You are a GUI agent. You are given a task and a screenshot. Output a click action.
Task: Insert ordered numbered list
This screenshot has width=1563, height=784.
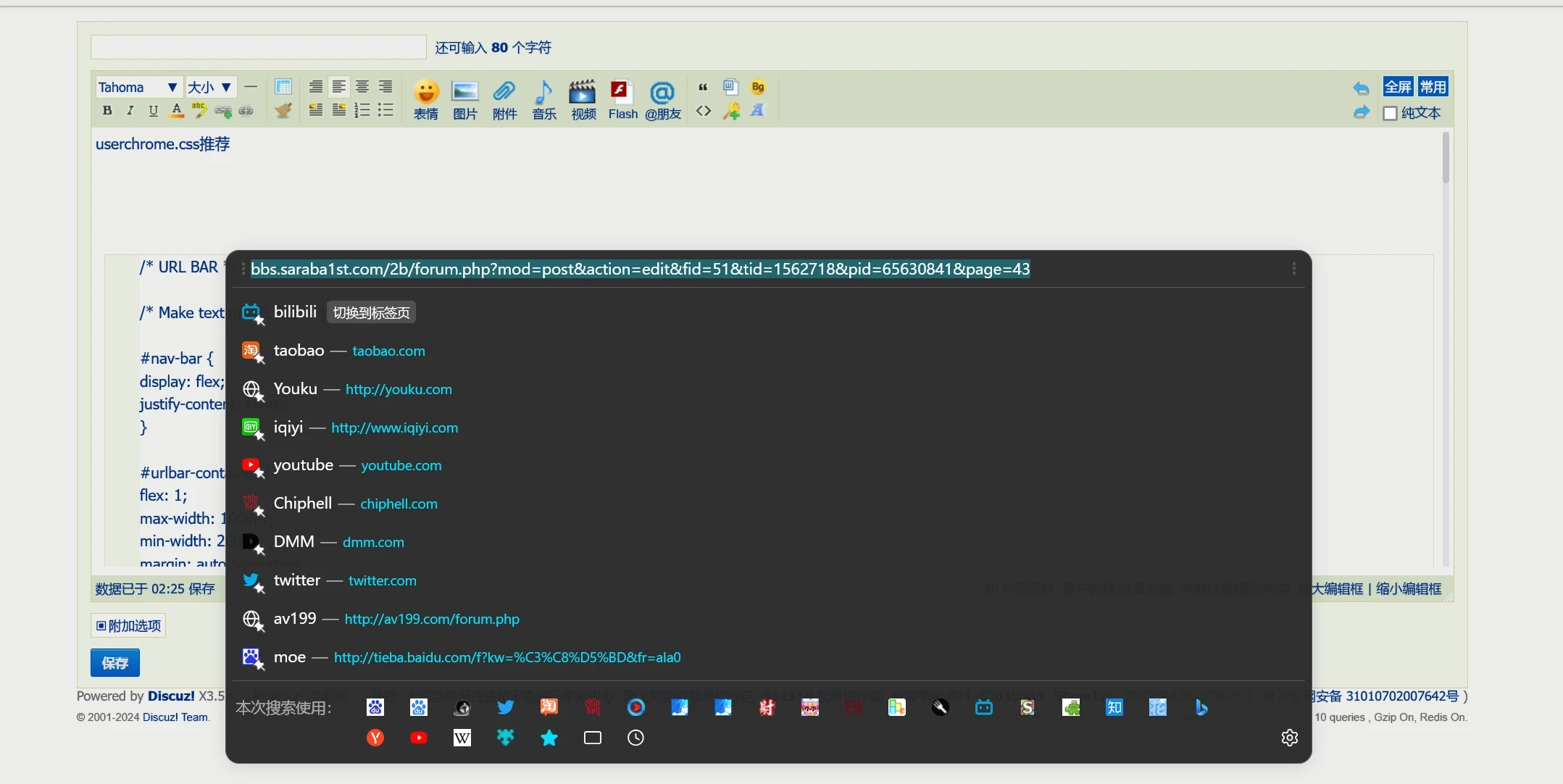point(362,110)
